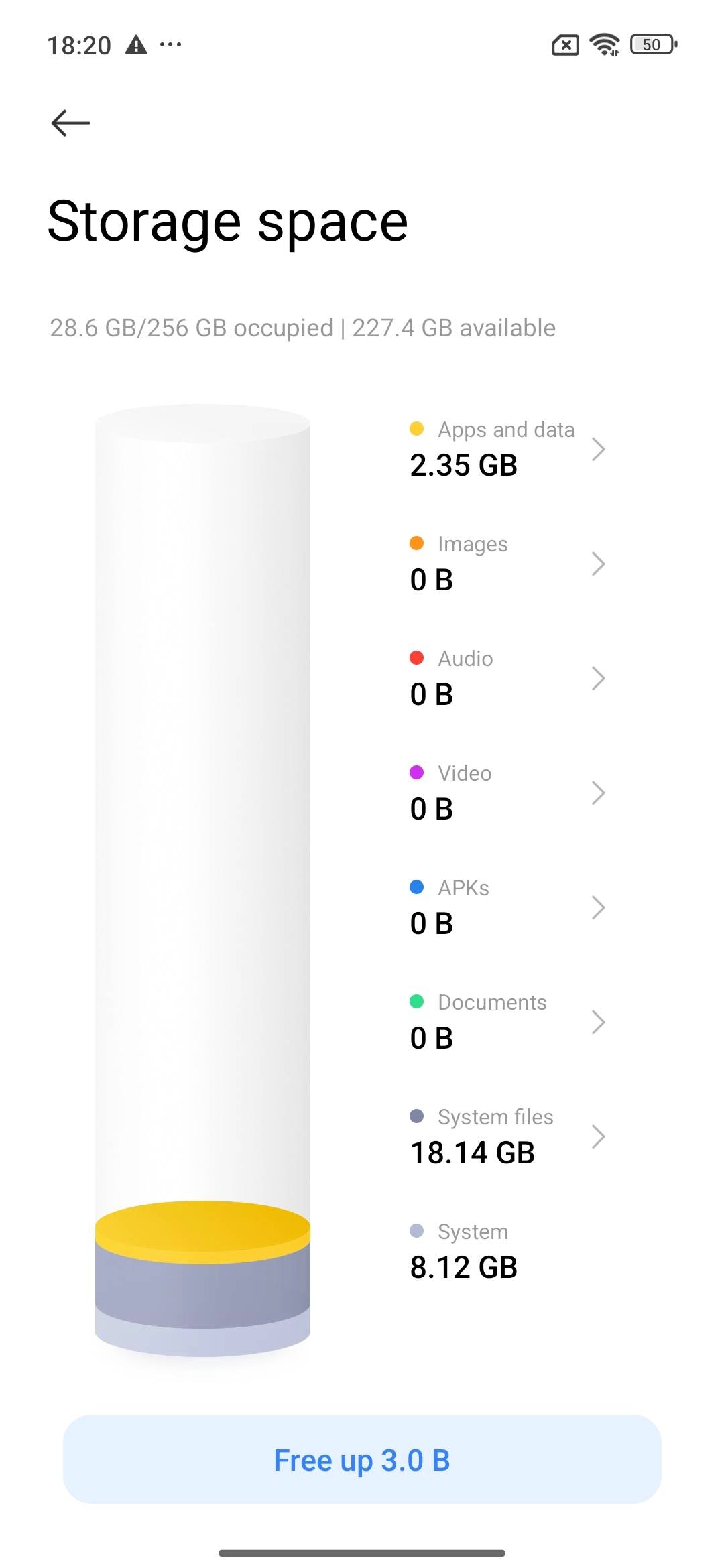This screenshot has height=1568, width=724.
Task: Tap the back arrow icon
Action: pyautogui.click(x=70, y=123)
